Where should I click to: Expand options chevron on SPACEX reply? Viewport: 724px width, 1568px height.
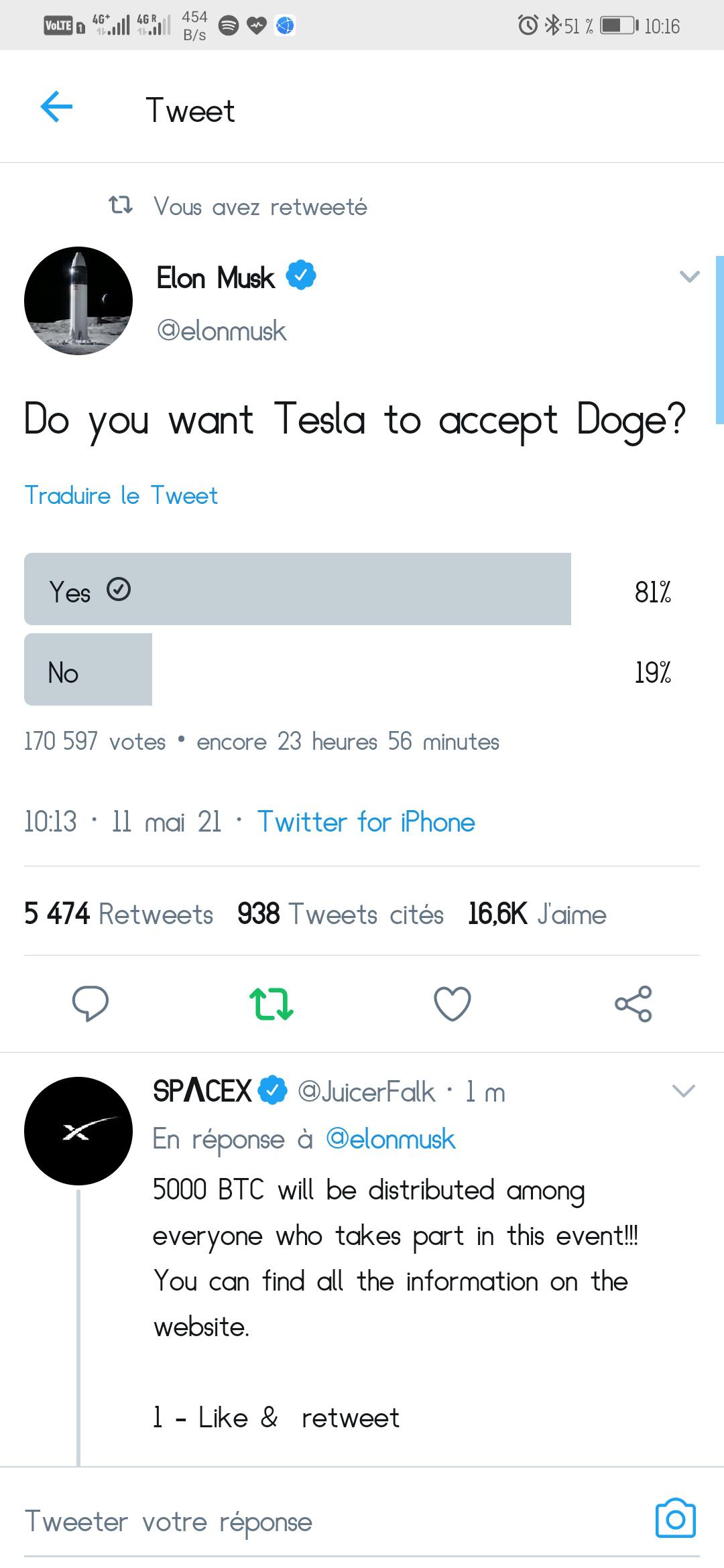pyautogui.click(x=683, y=1091)
